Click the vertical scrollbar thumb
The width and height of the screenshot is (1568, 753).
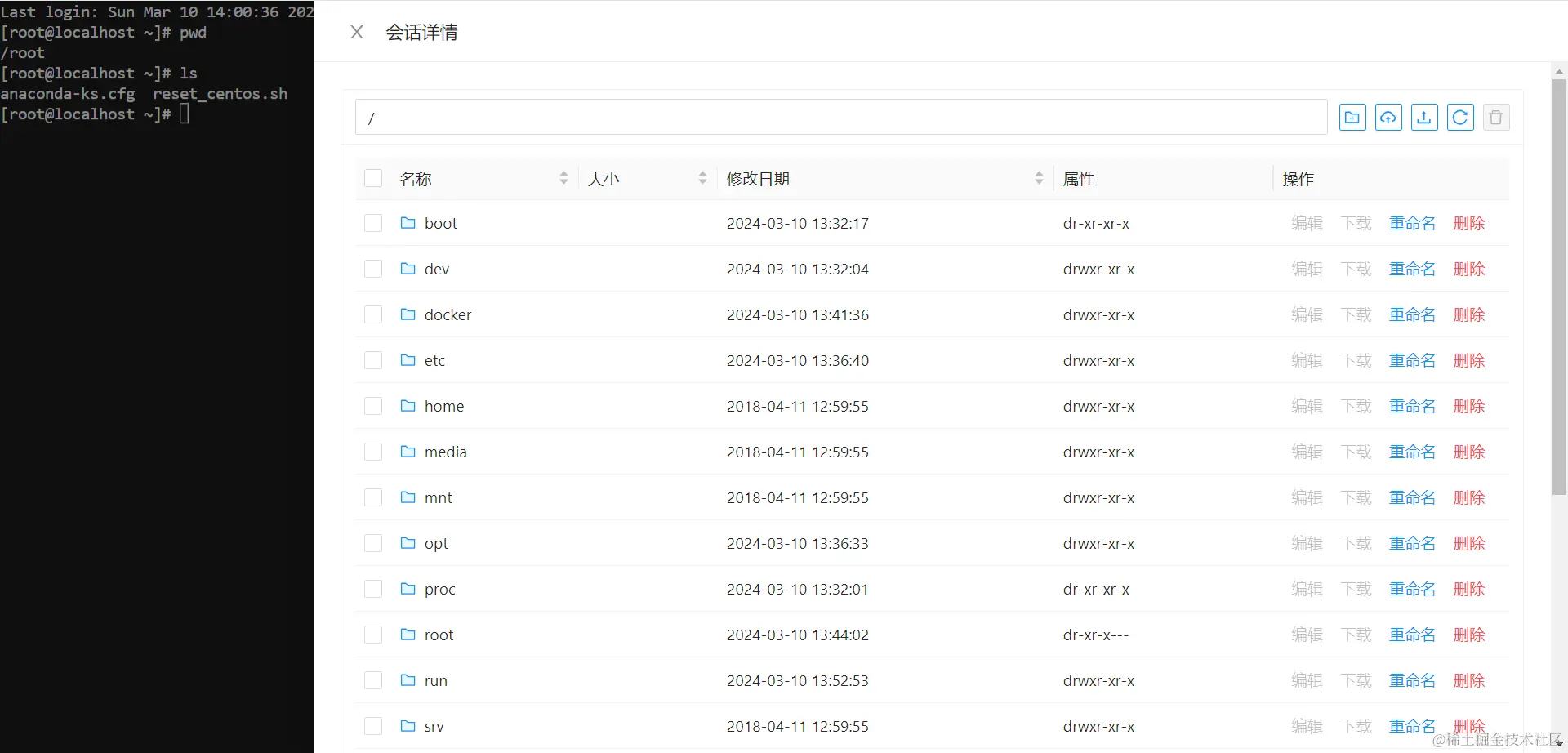[x=1559, y=286]
